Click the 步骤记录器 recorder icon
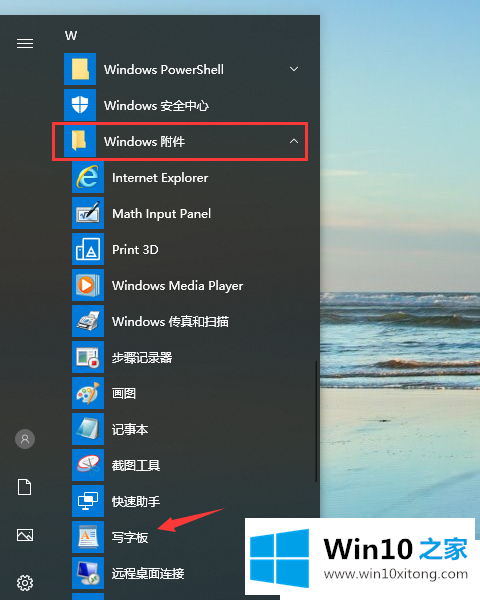The height and width of the screenshot is (600, 480). tap(88, 357)
